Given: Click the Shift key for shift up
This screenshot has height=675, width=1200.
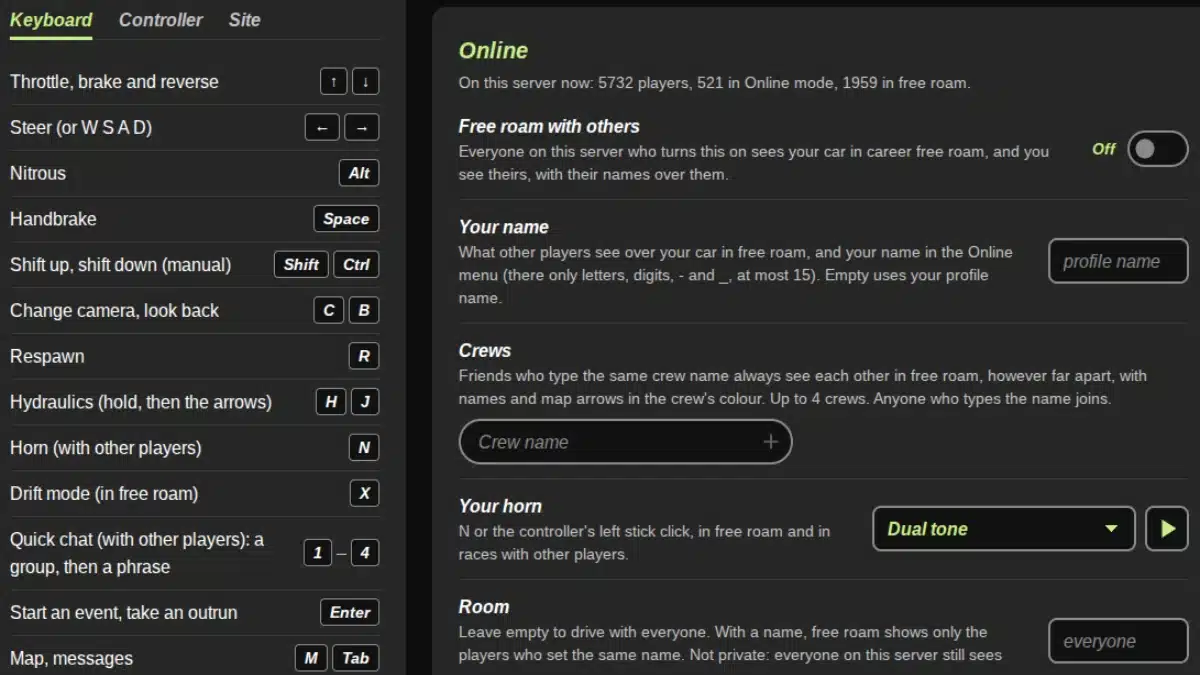Looking at the screenshot, I should coord(301,265).
